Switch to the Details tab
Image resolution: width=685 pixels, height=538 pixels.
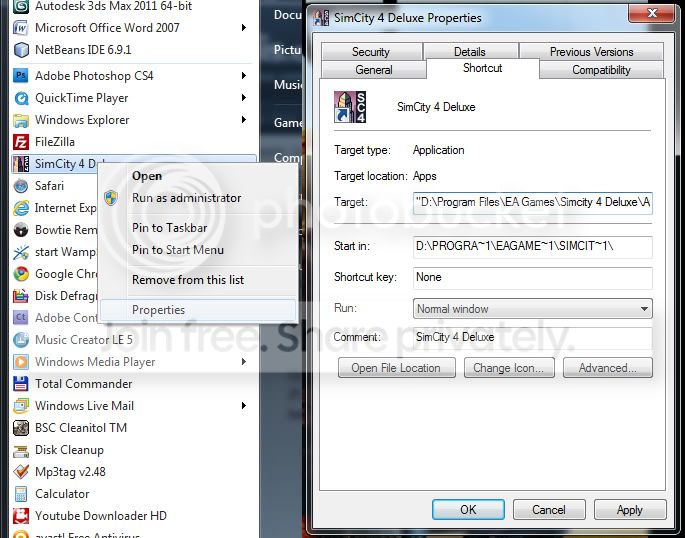pos(470,52)
